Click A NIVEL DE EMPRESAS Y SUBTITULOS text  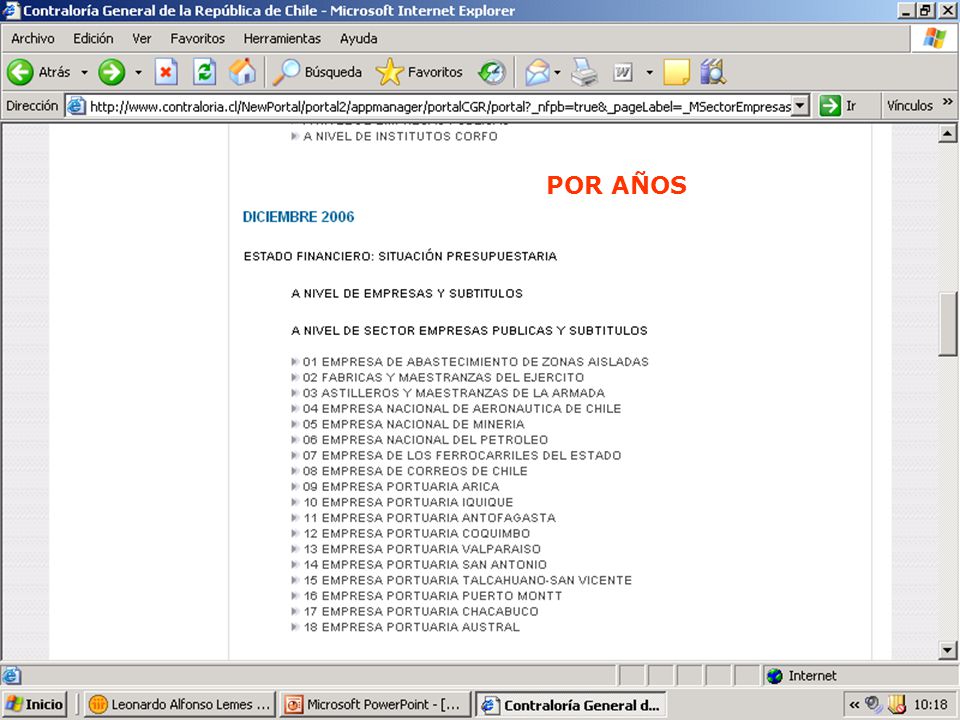click(407, 294)
